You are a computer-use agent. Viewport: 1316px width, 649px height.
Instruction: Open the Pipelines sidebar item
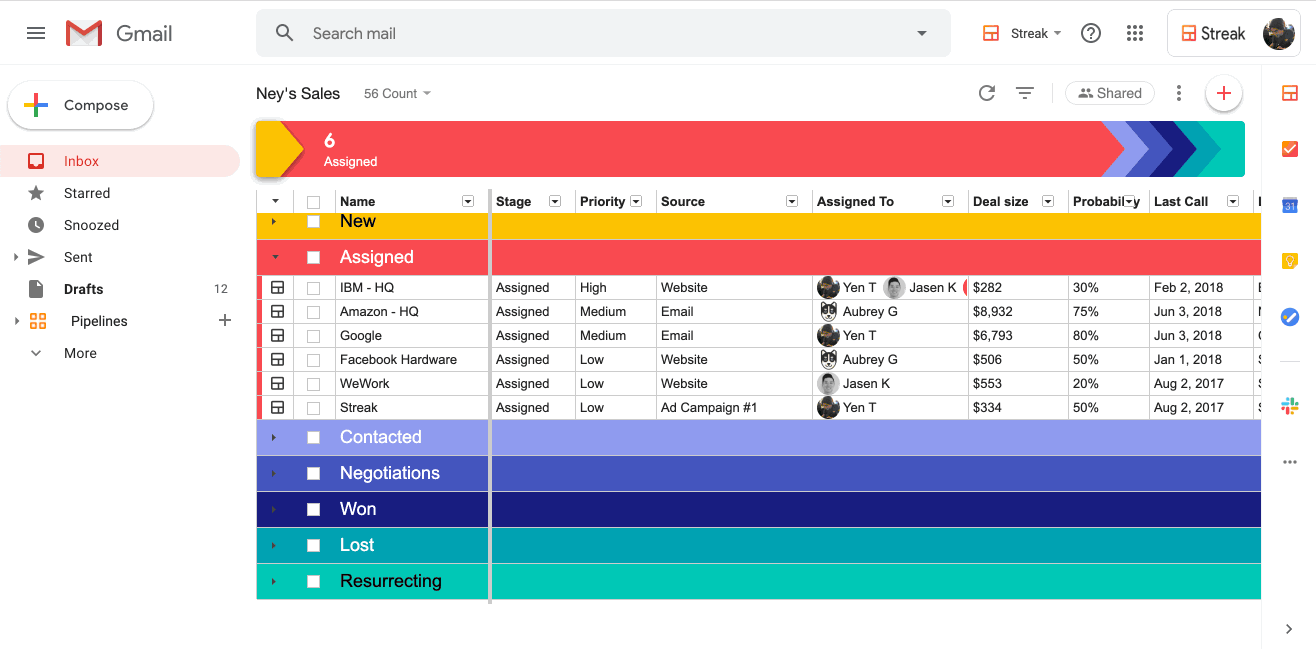pos(99,321)
